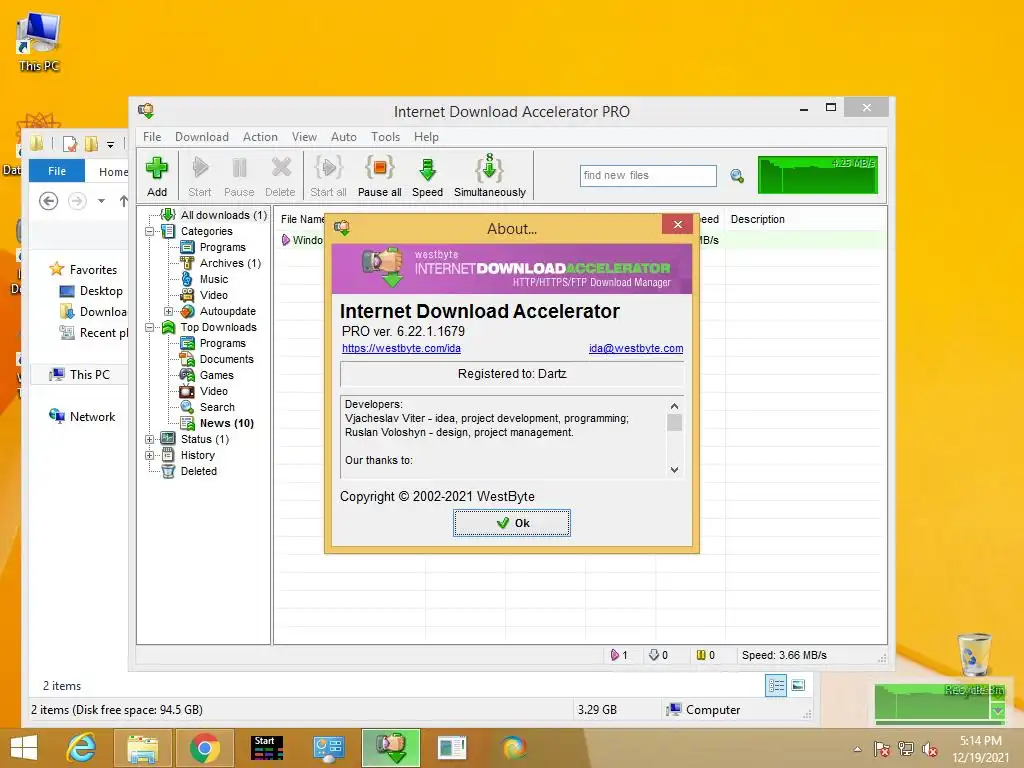Open the View menu
This screenshot has height=768, width=1024.
[304, 136]
